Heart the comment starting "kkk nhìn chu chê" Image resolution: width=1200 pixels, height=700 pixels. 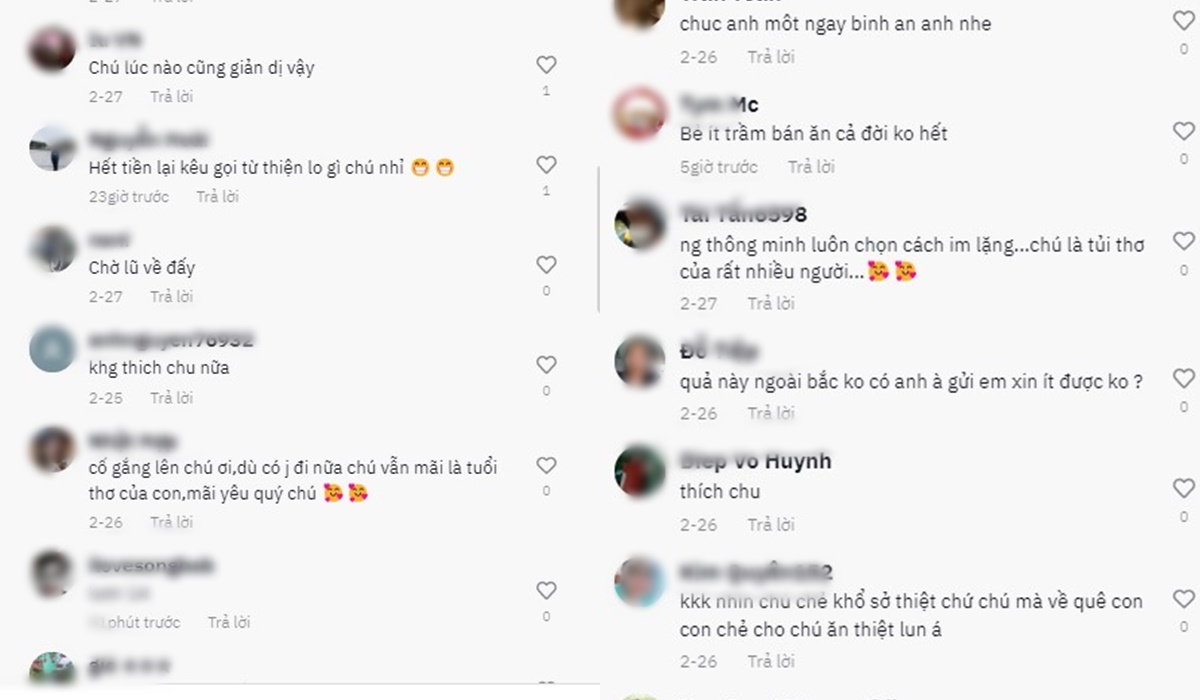coord(1184,599)
